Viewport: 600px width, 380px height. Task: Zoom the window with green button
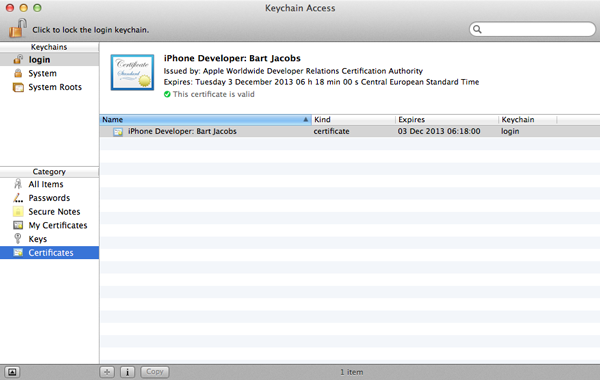(37, 8)
